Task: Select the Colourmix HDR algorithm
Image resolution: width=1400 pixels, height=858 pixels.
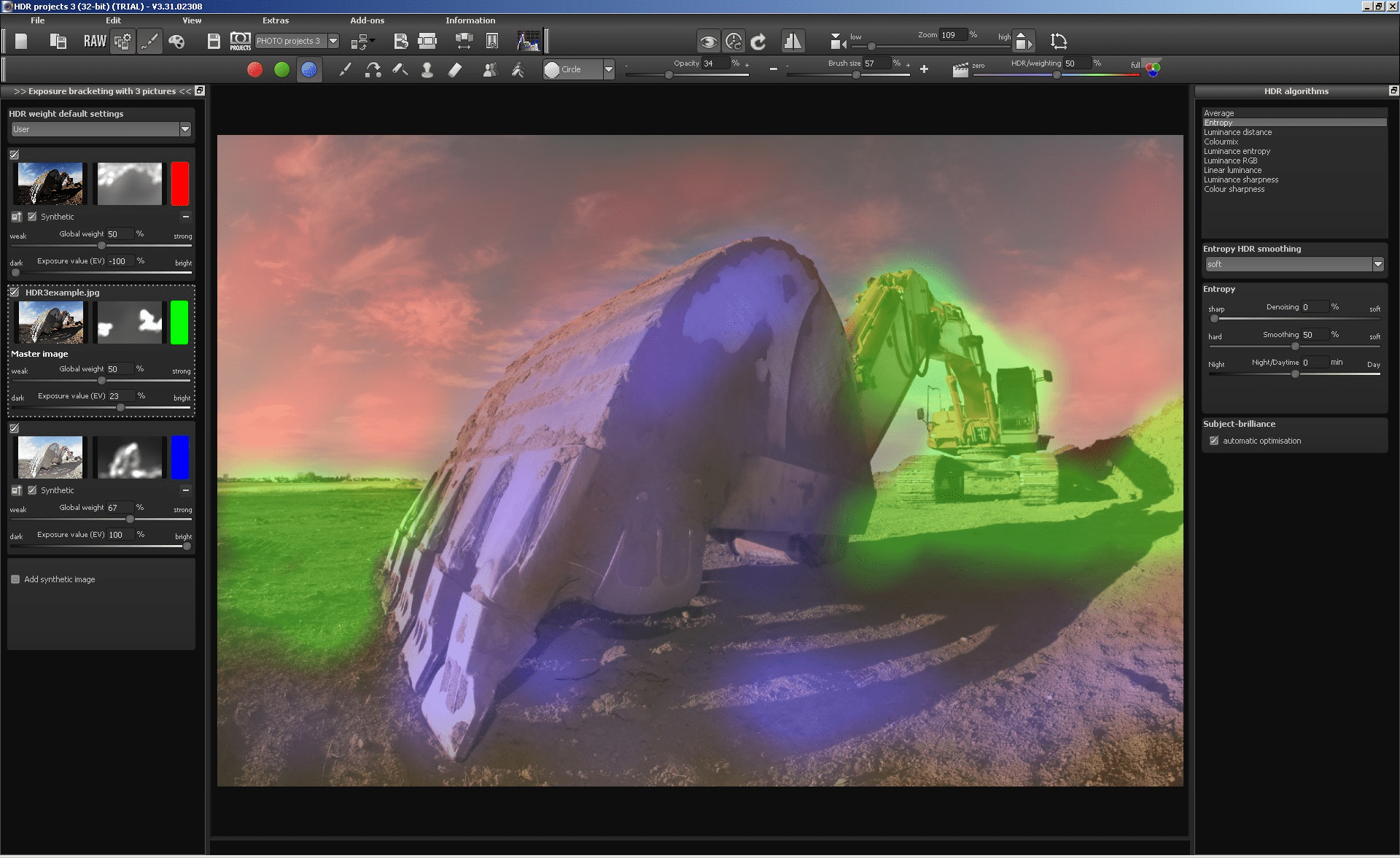Action: 1221,142
